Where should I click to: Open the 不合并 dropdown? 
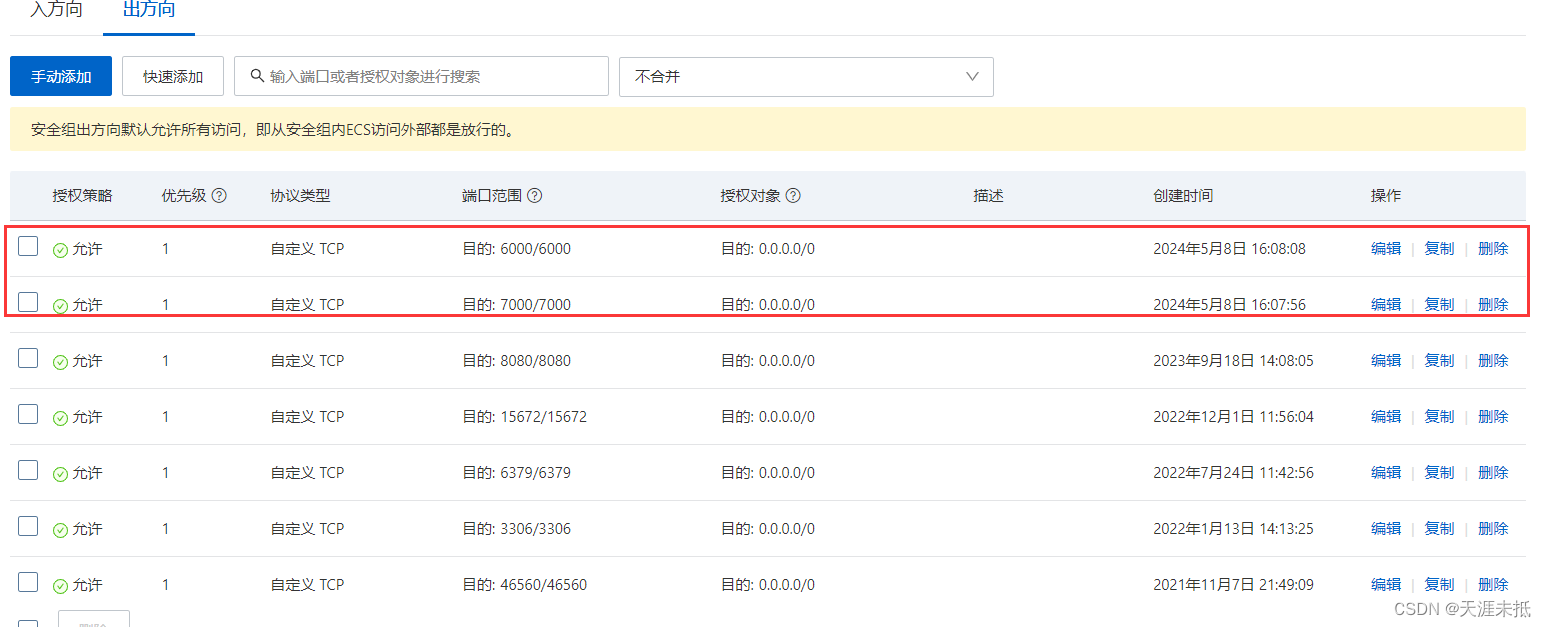point(806,77)
